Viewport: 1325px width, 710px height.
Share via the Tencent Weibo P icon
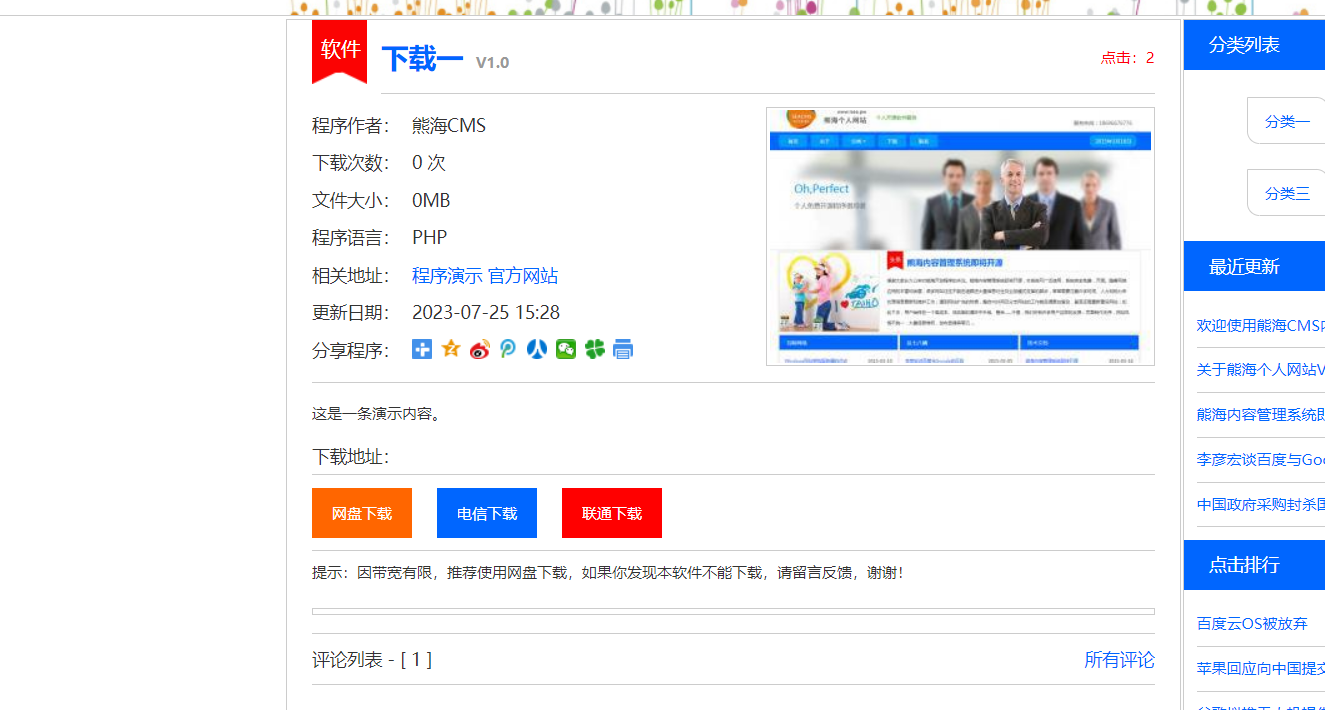tap(508, 349)
